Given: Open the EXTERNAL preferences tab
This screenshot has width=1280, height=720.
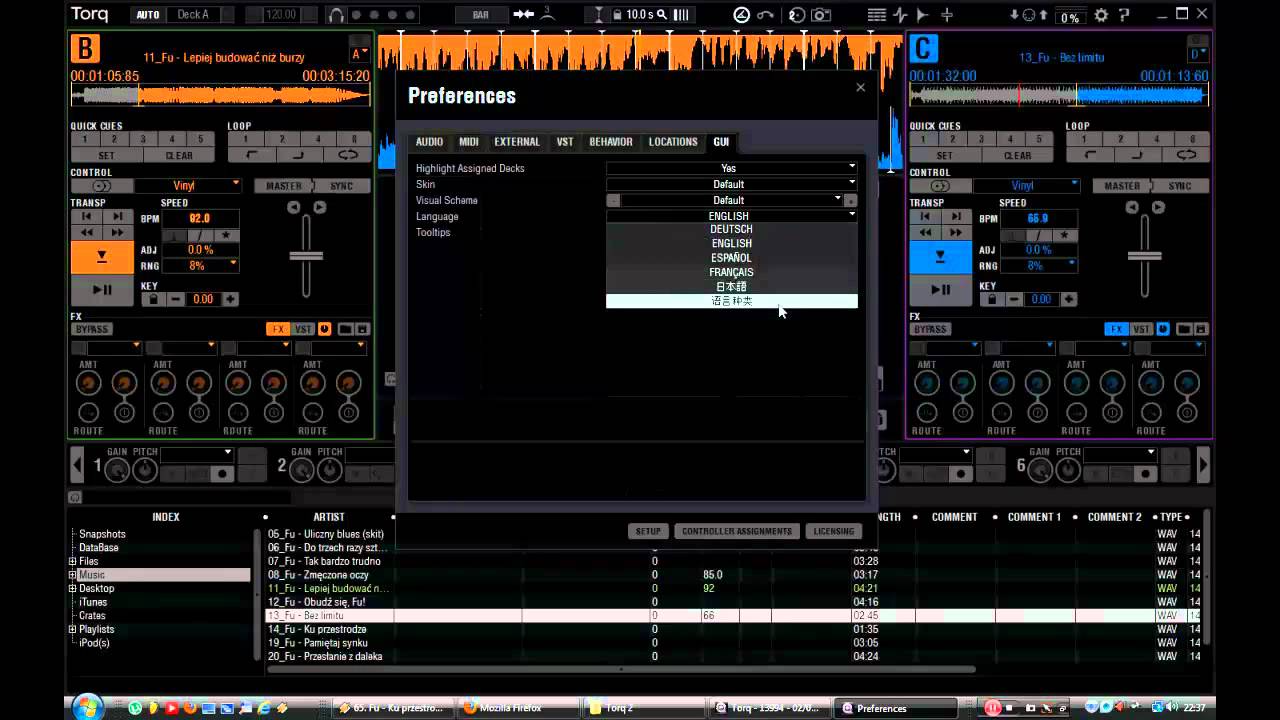Looking at the screenshot, I should [x=517, y=142].
